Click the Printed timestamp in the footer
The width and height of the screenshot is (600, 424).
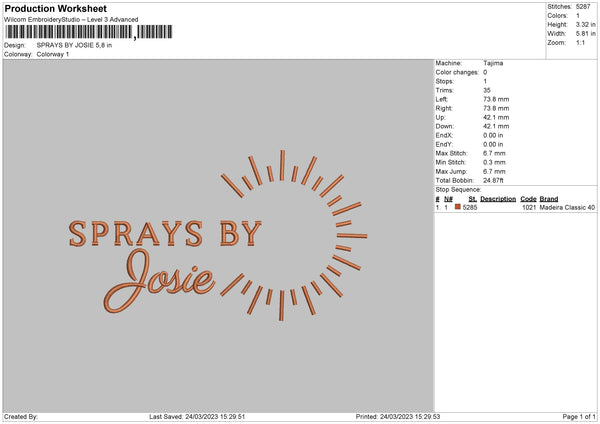[398, 416]
